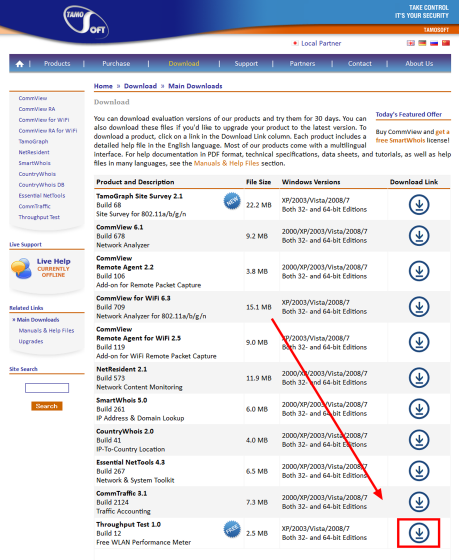
Task: Open Essential NetTools sidebar link
Action: [42, 195]
